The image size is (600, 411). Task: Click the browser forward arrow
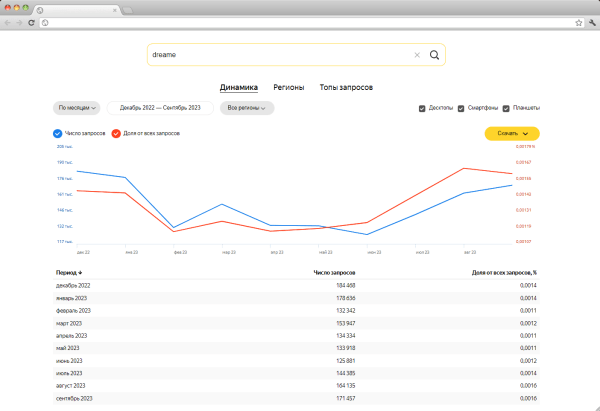click(x=20, y=22)
